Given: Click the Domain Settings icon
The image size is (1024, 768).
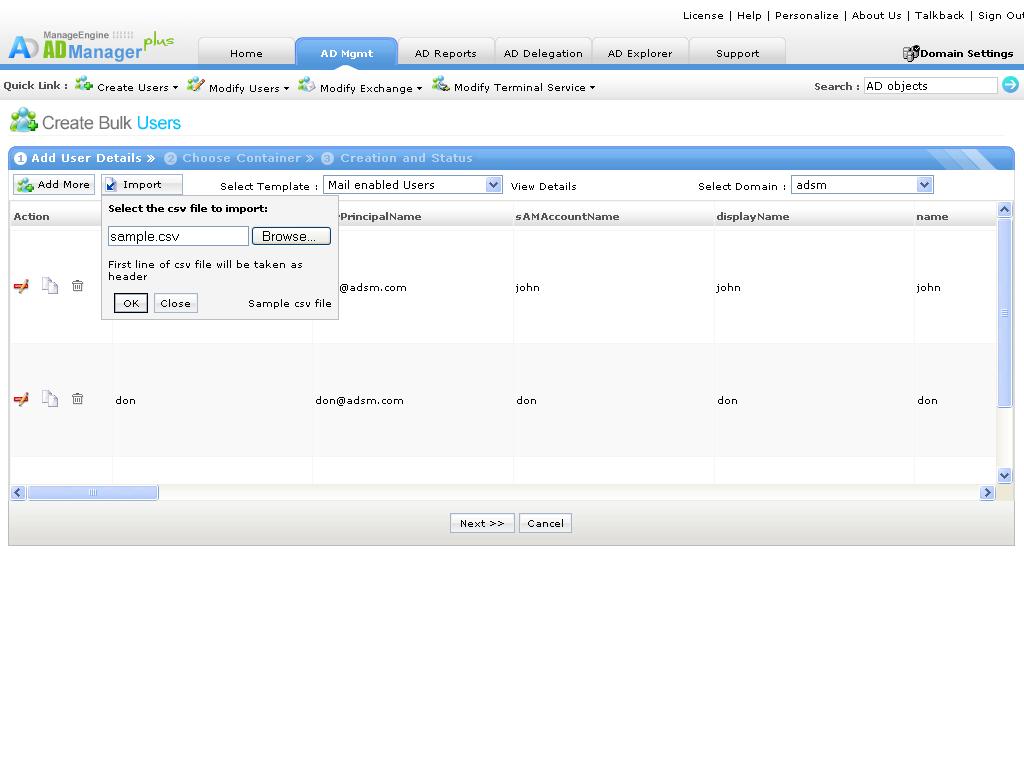Looking at the screenshot, I should 910,53.
